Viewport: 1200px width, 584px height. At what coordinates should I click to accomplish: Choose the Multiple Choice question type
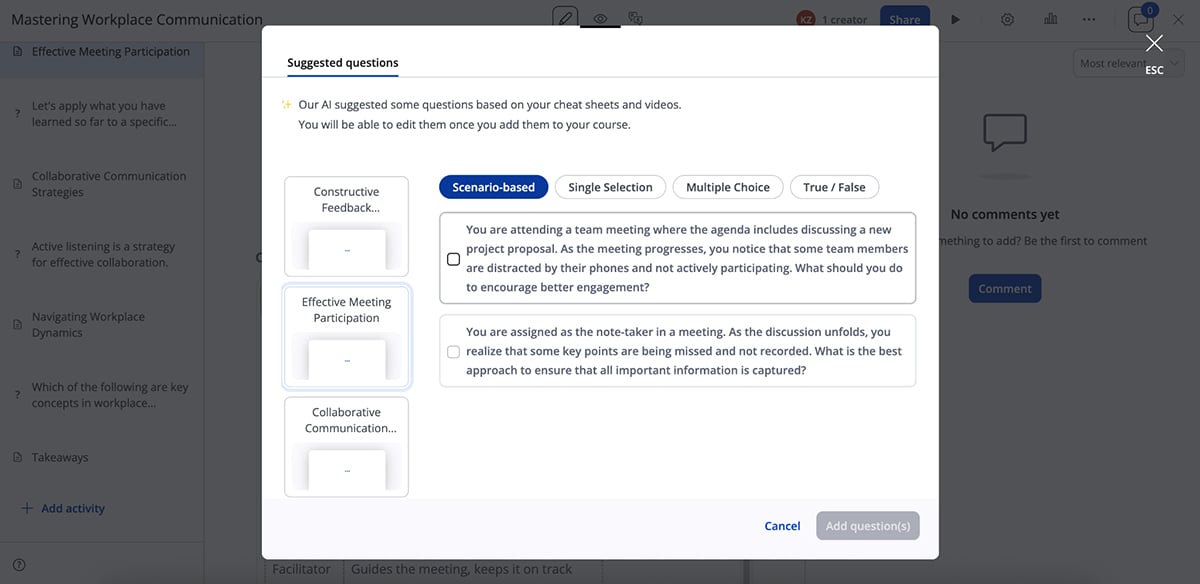[727, 187]
